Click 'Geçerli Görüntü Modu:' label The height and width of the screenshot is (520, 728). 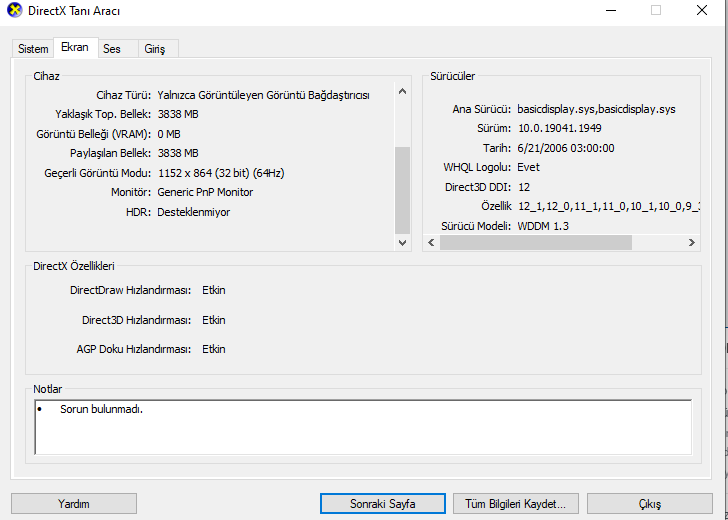point(98,173)
